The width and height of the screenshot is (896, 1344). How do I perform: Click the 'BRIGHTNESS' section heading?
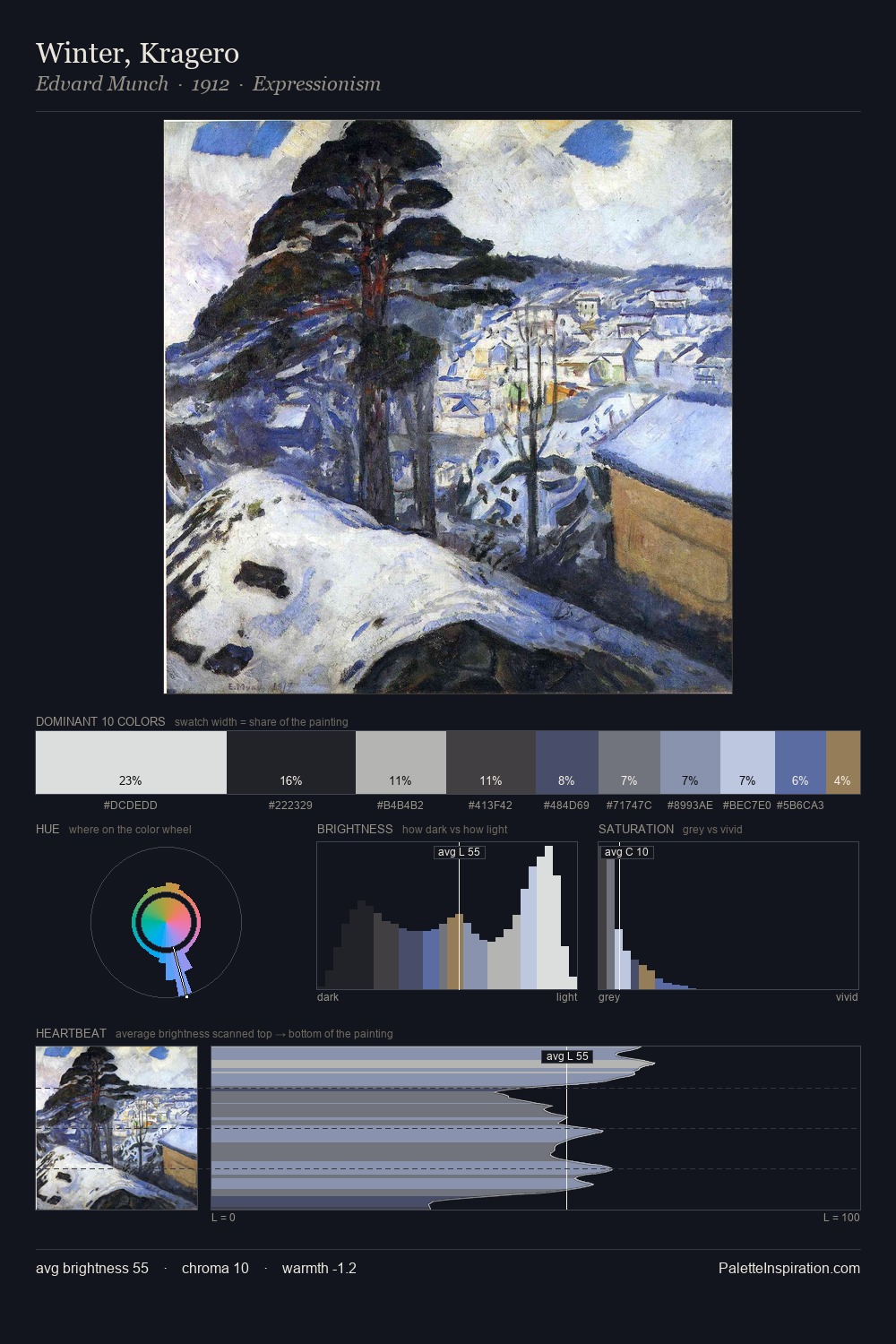click(x=355, y=829)
